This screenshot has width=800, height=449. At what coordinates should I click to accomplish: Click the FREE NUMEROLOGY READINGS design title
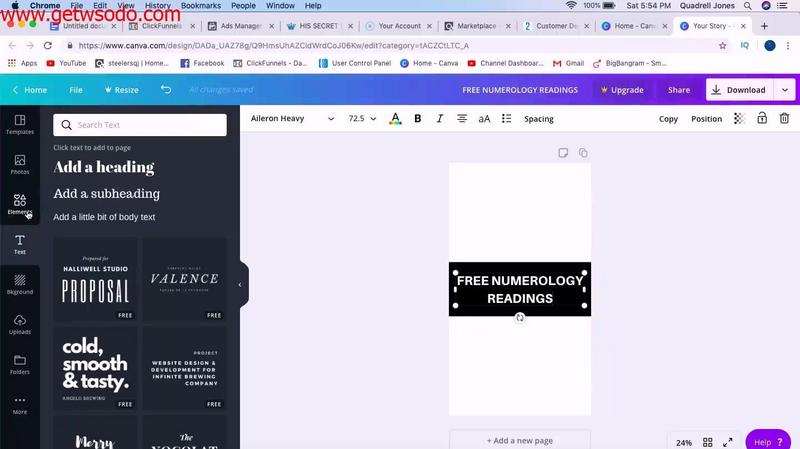[x=520, y=90]
